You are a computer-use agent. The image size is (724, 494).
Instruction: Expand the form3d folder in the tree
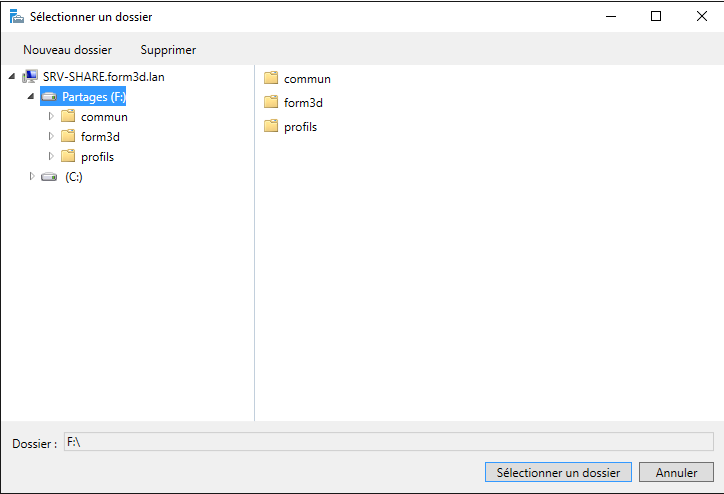coord(51,136)
